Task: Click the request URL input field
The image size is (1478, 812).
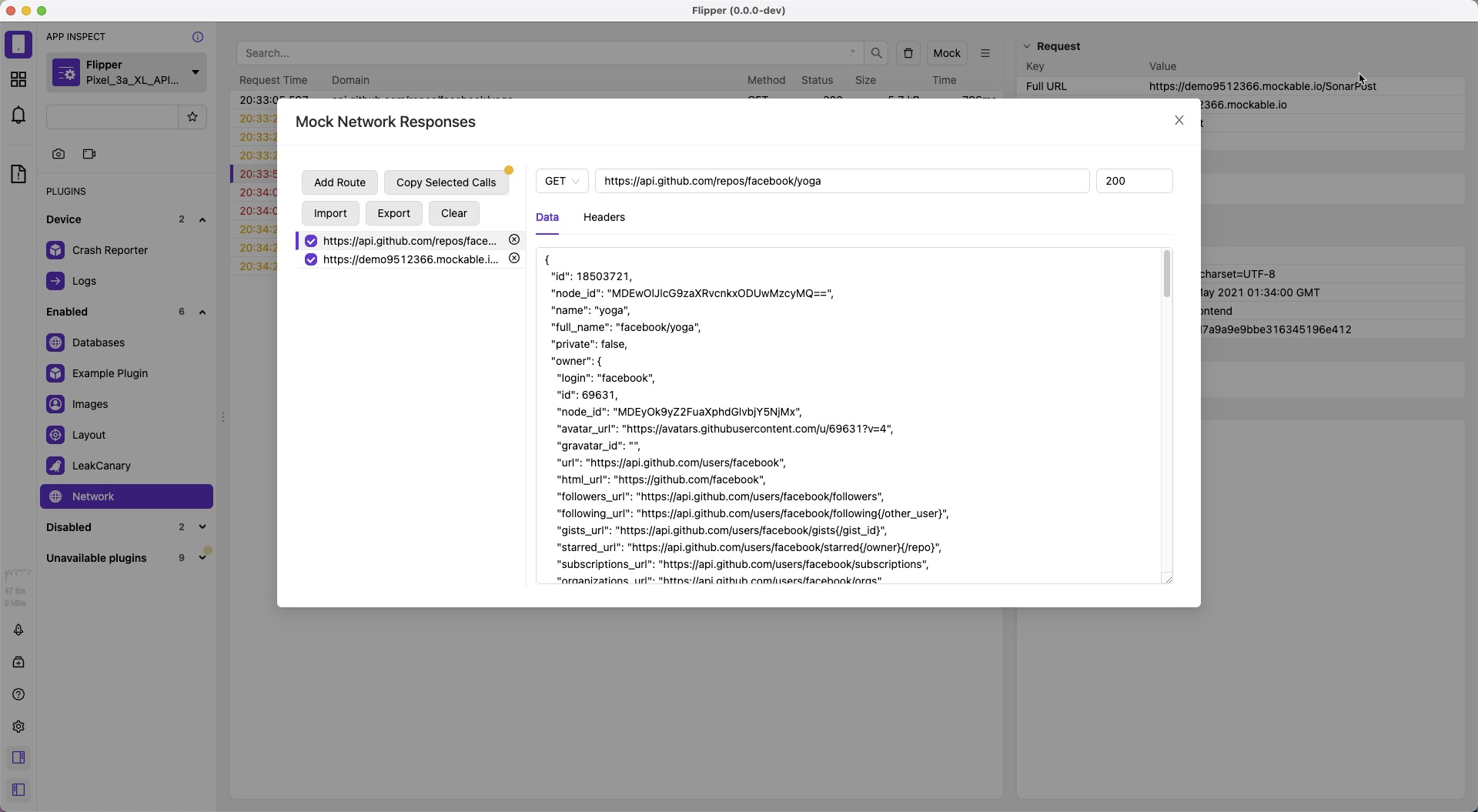Action: (x=842, y=181)
